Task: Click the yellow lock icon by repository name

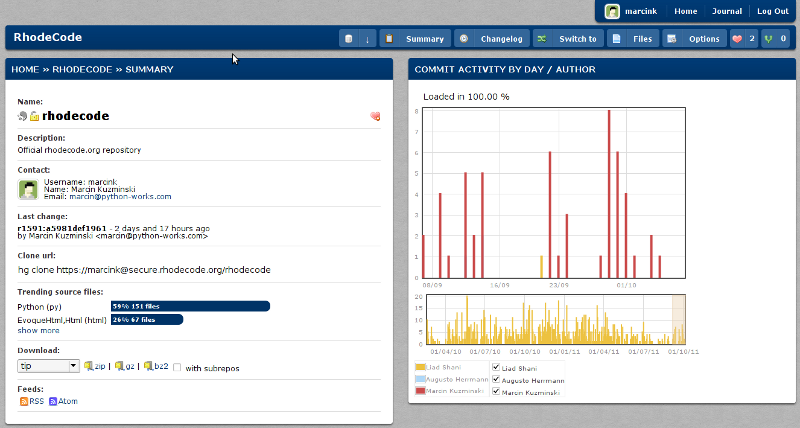Action: [34, 116]
